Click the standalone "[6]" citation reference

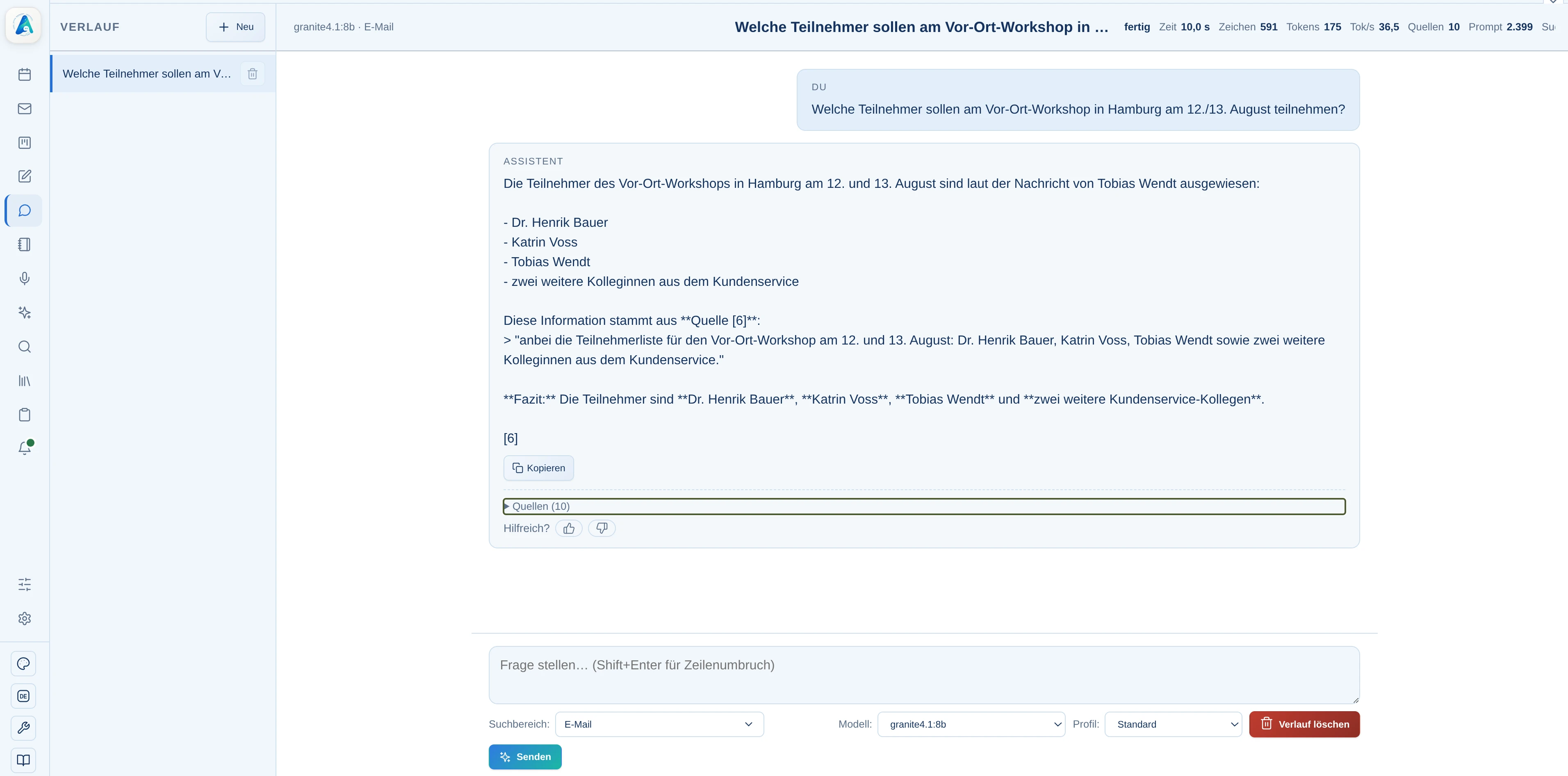(511, 438)
